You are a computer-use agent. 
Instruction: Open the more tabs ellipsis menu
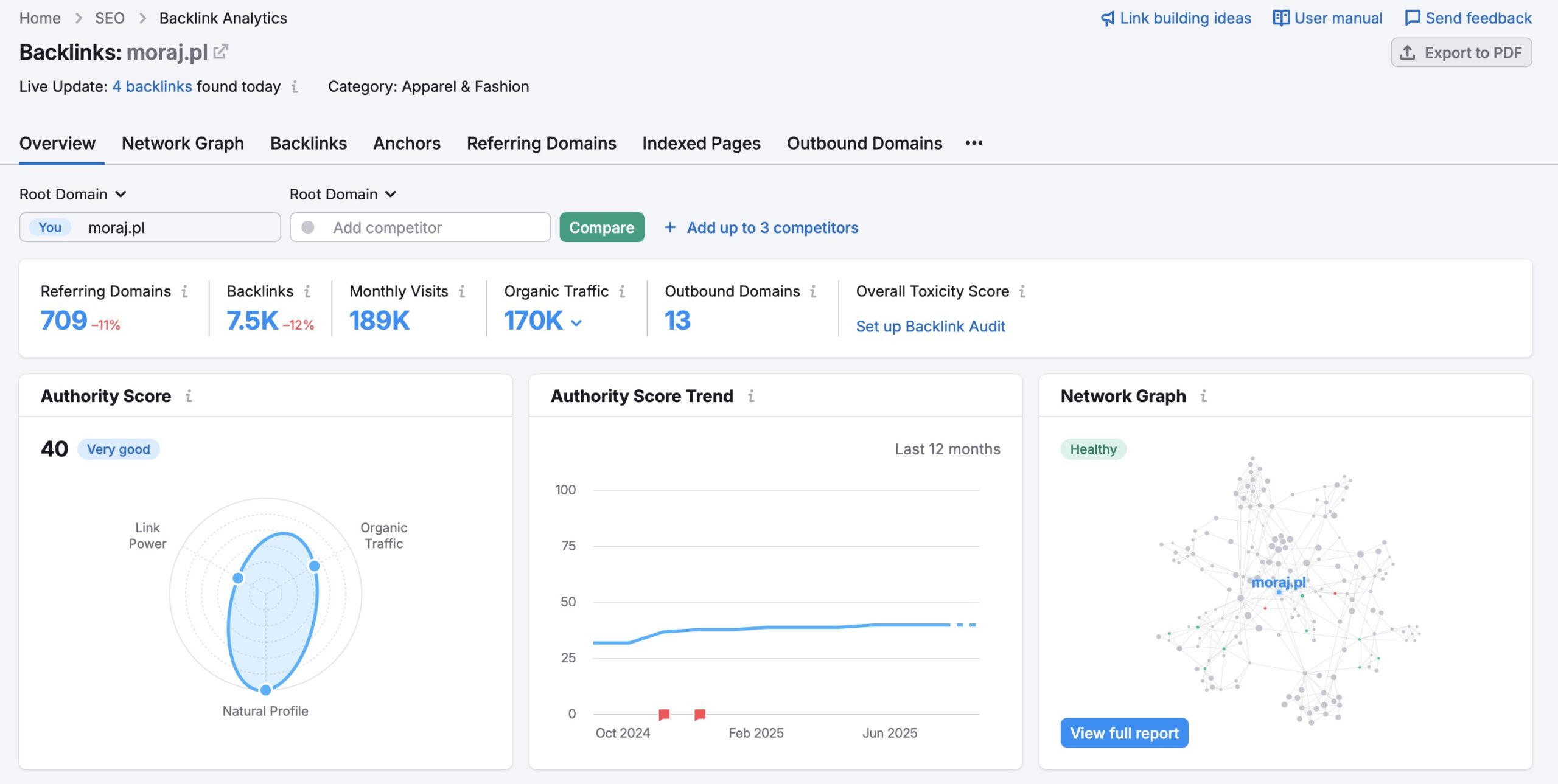pyautogui.click(x=974, y=143)
